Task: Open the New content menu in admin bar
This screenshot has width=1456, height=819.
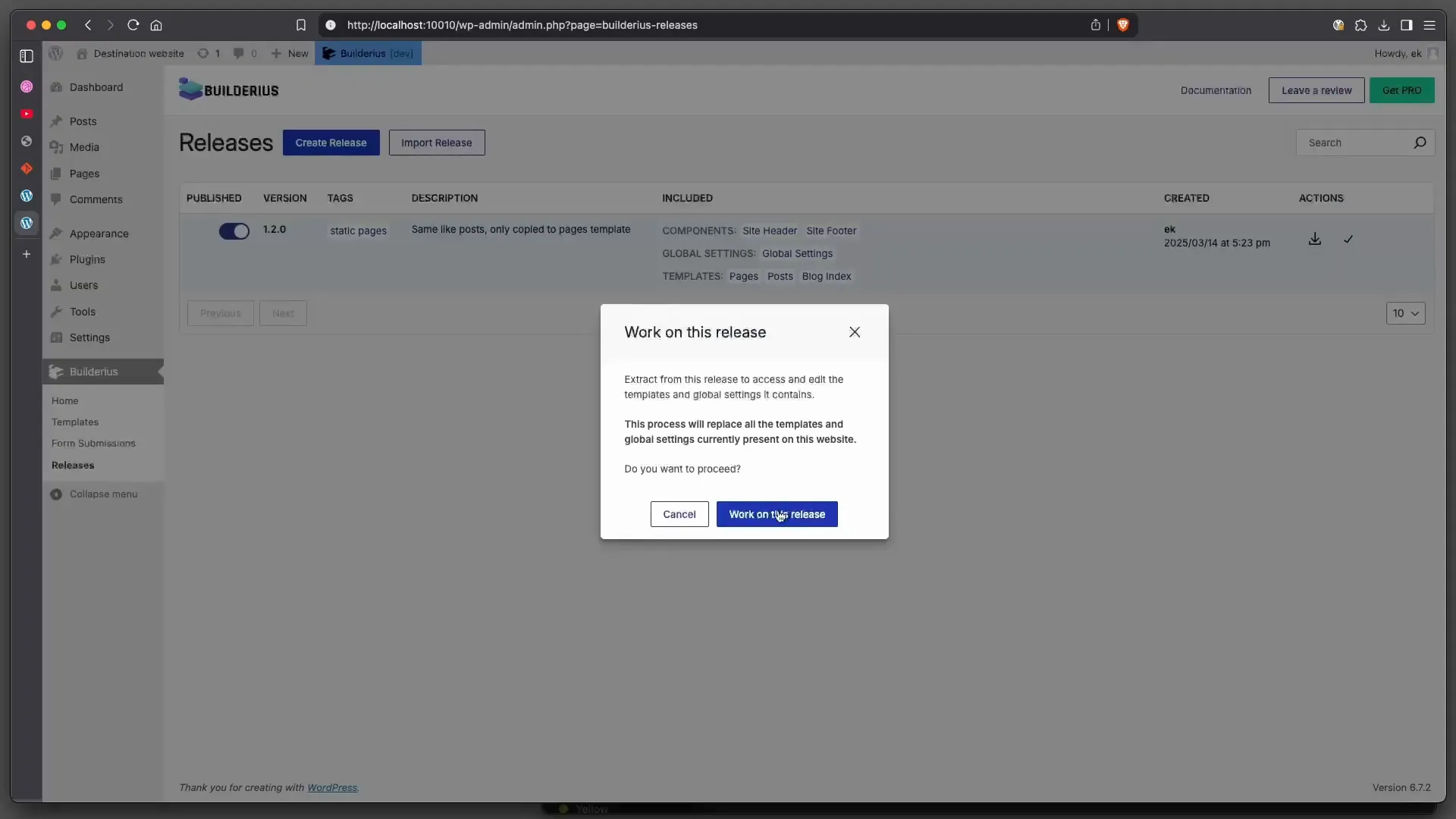Action: [290, 53]
